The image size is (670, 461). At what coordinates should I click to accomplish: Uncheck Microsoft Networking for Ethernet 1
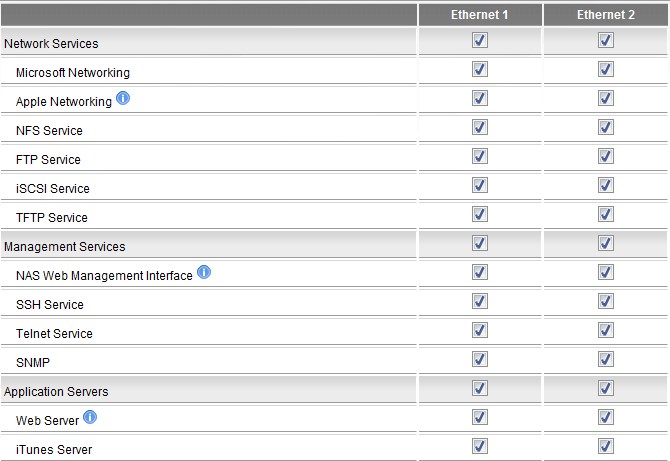480,69
